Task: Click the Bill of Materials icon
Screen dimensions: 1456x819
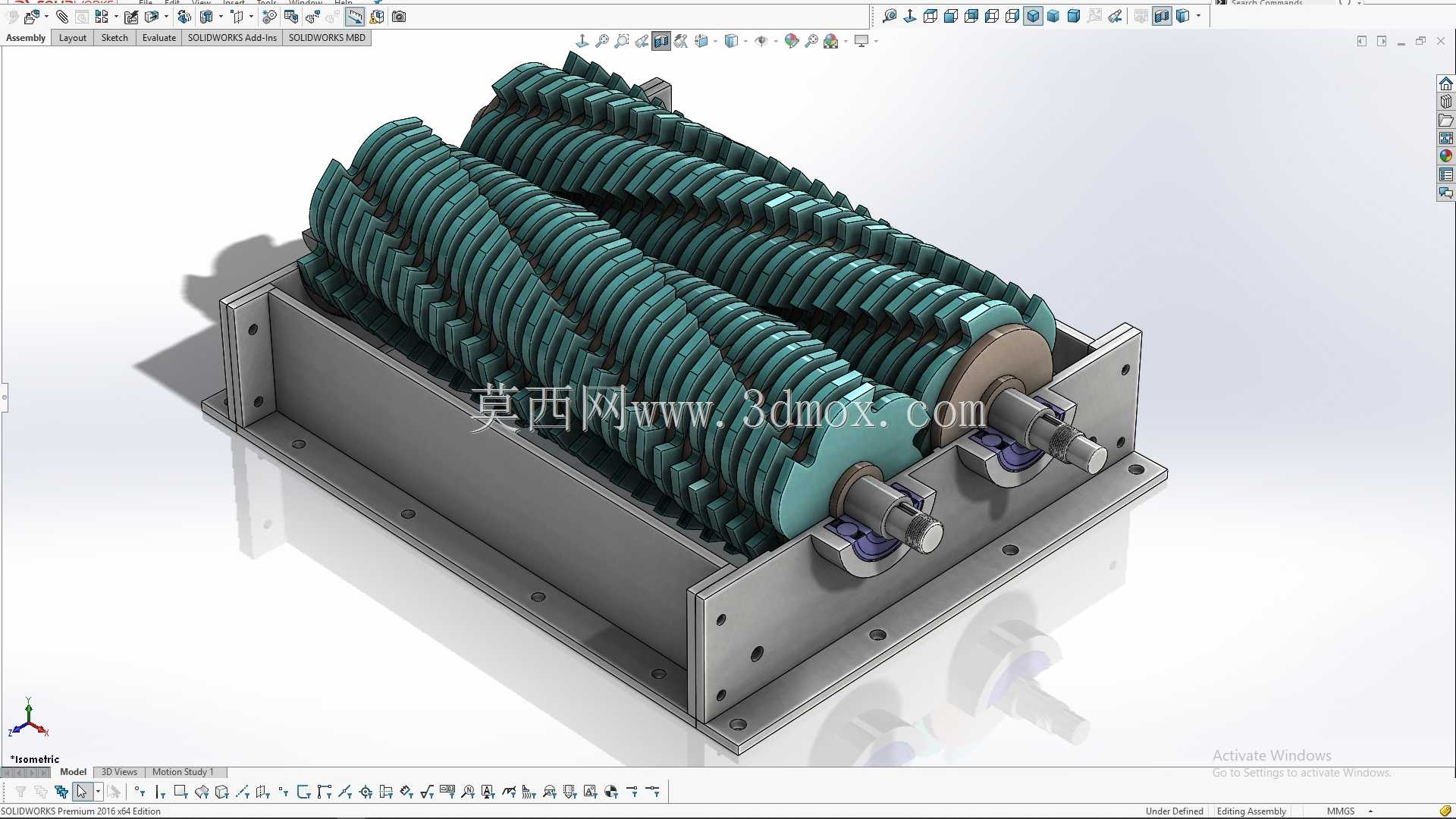Action: [x=291, y=17]
